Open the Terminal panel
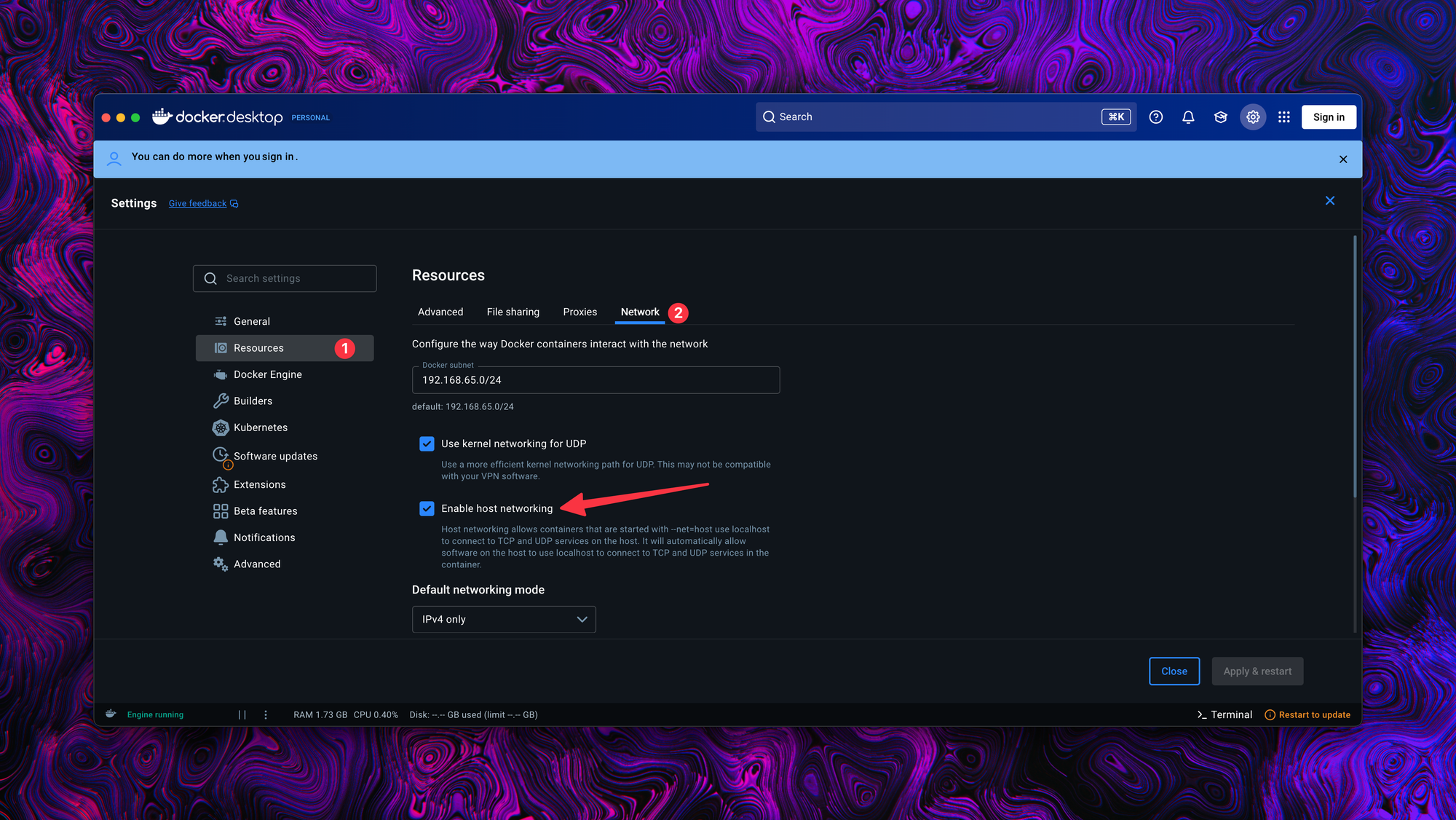Viewport: 1456px width, 820px height. (1224, 715)
